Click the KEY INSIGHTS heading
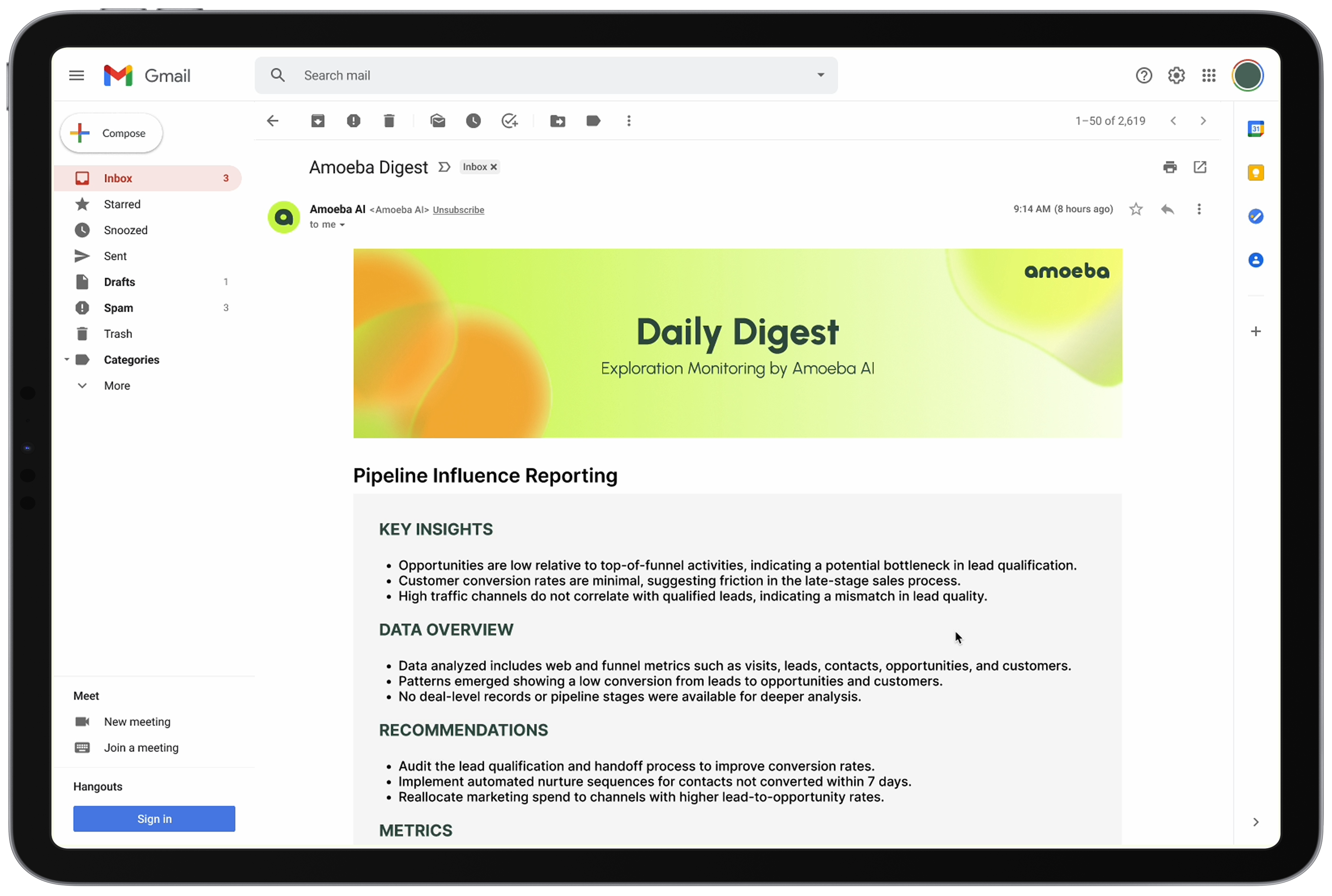The image size is (1332, 896). pos(435,529)
